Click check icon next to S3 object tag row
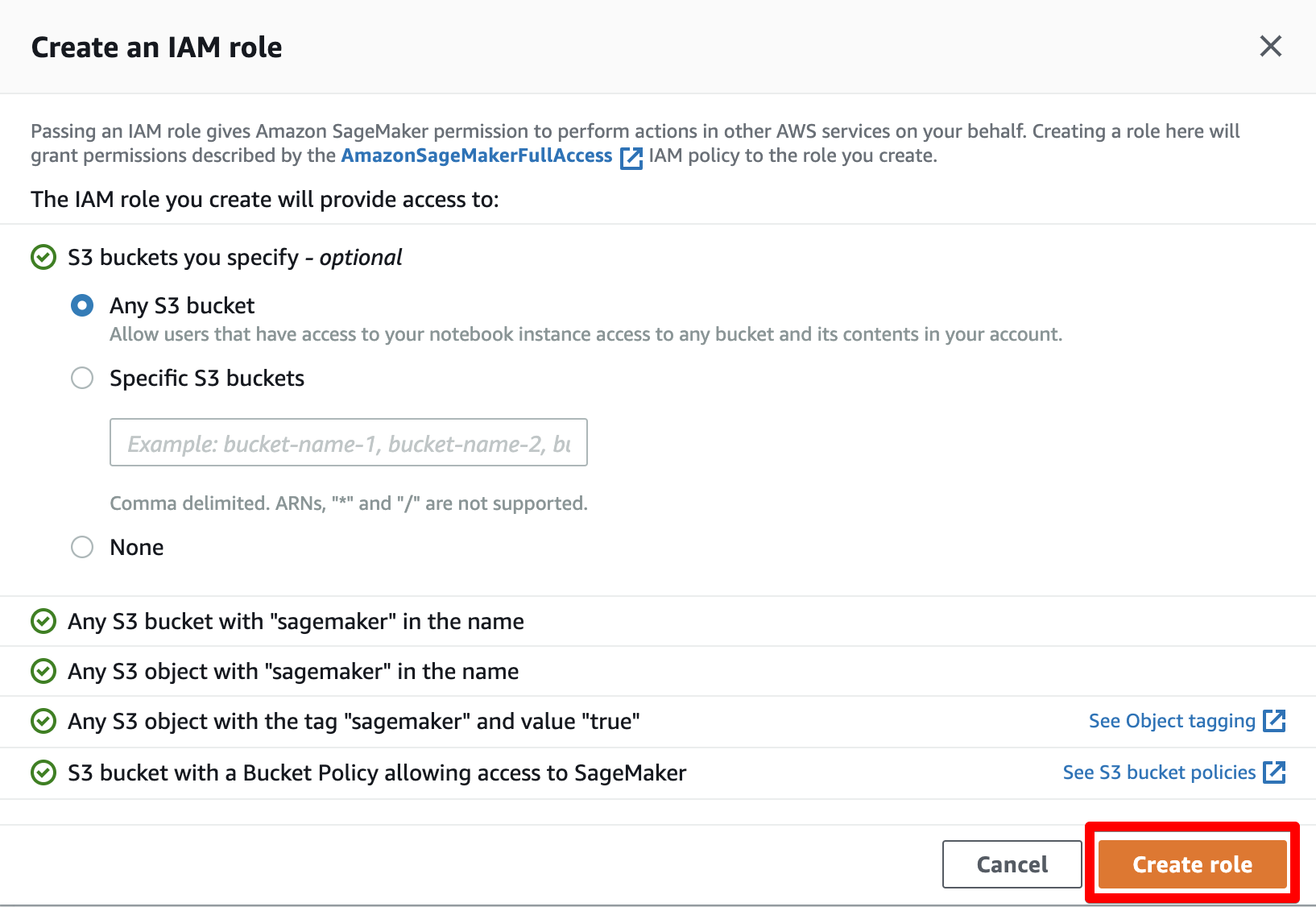The width and height of the screenshot is (1316, 907). (x=43, y=721)
